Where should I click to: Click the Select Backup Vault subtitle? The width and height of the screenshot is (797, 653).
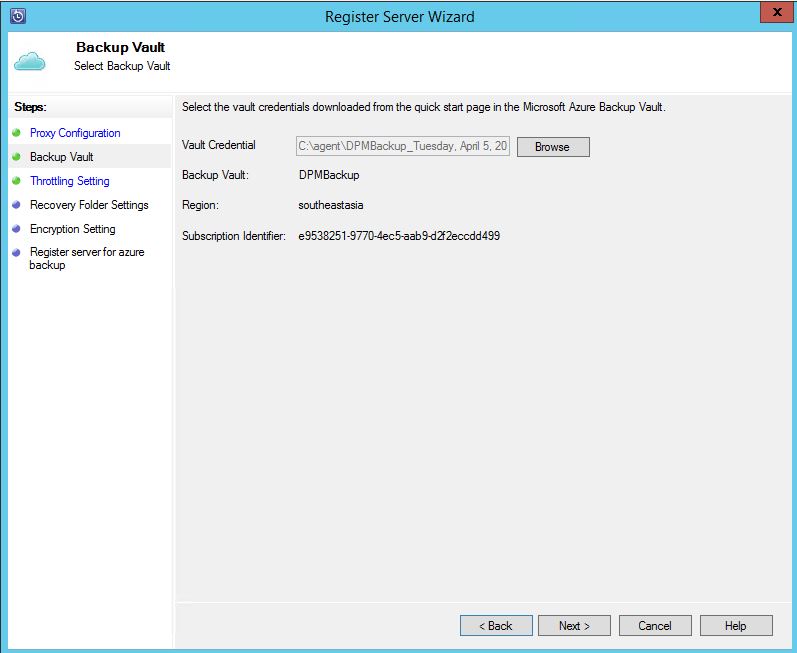tap(122, 66)
